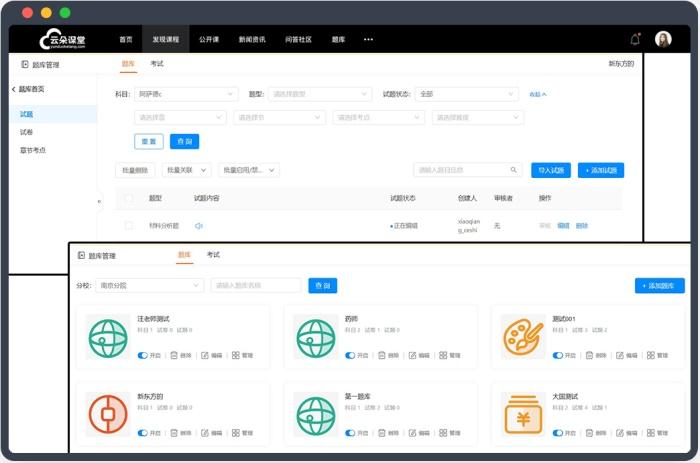Click the 删除 trash icon on the 汪老师测试 card

(x=174, y=355)
